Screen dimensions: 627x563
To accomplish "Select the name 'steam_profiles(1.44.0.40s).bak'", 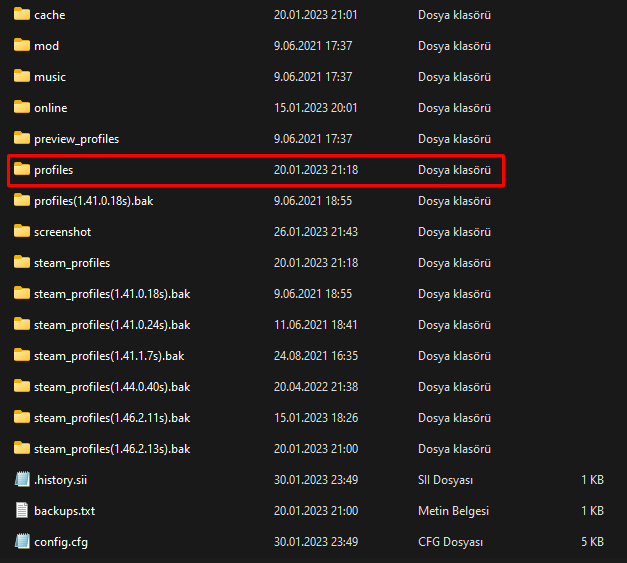I will pyautogui.click(x=112, y=387).
